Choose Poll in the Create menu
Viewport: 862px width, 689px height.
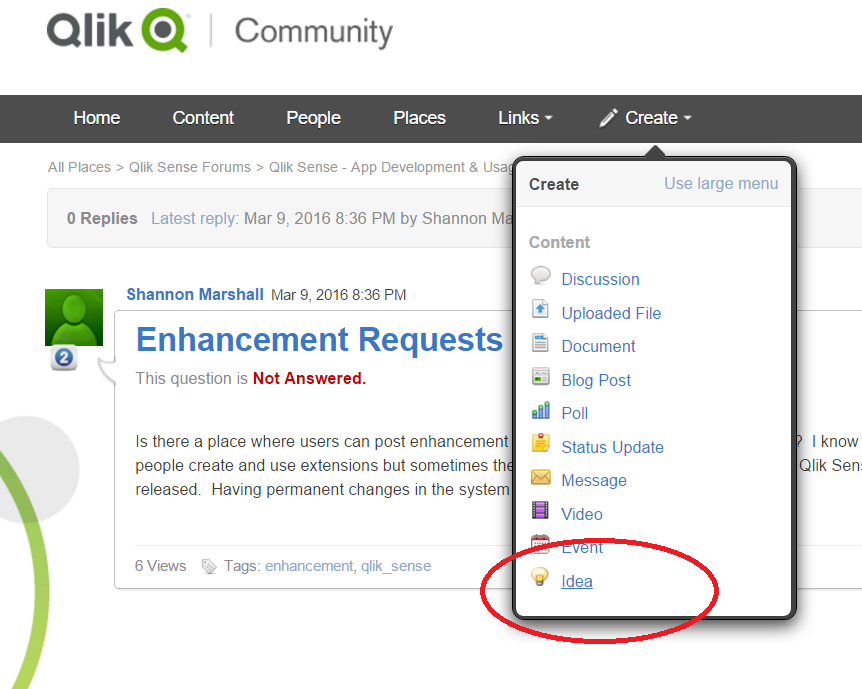pos(574,414)
